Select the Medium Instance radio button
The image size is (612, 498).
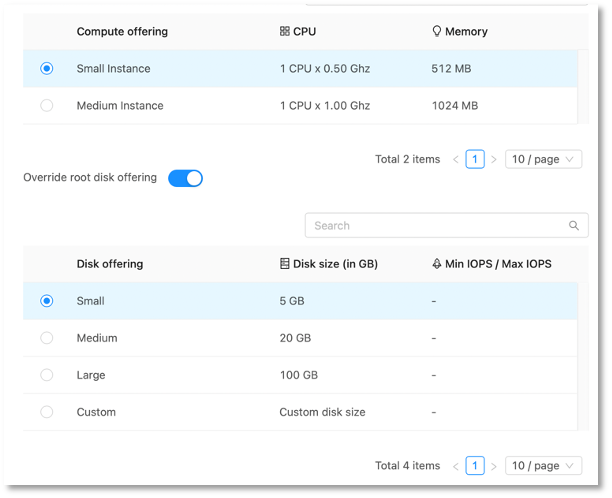pos(47,106)
